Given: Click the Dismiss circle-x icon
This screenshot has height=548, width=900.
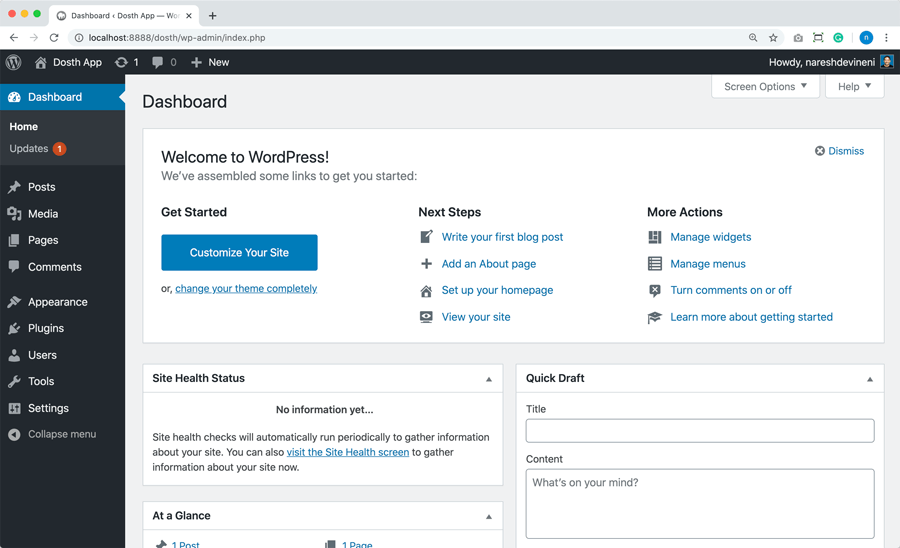Looking at the screenshot, I should pyautogui.click(x=820, y=151).
